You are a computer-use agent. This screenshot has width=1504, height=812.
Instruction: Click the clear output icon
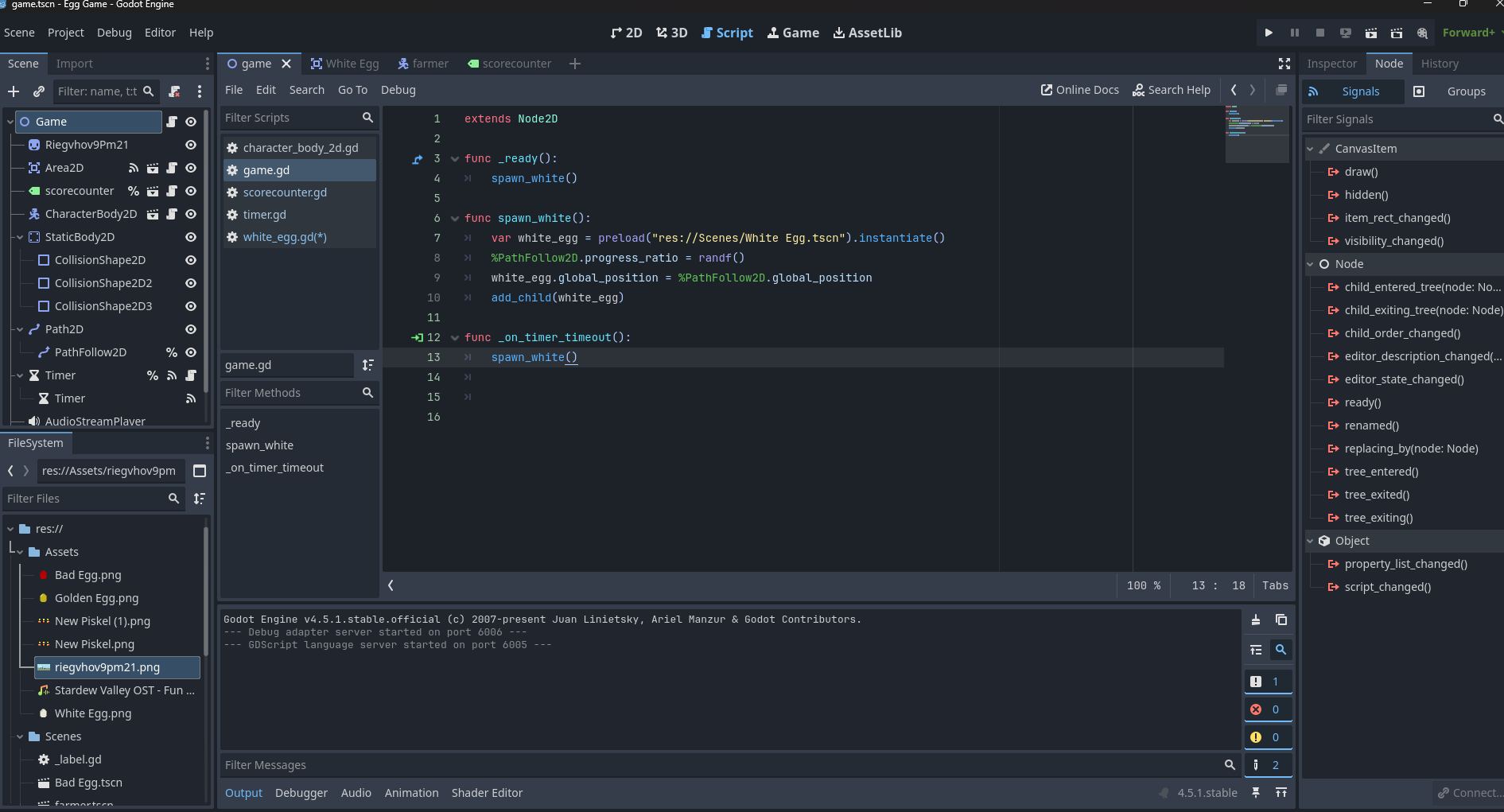[1256, 620]
